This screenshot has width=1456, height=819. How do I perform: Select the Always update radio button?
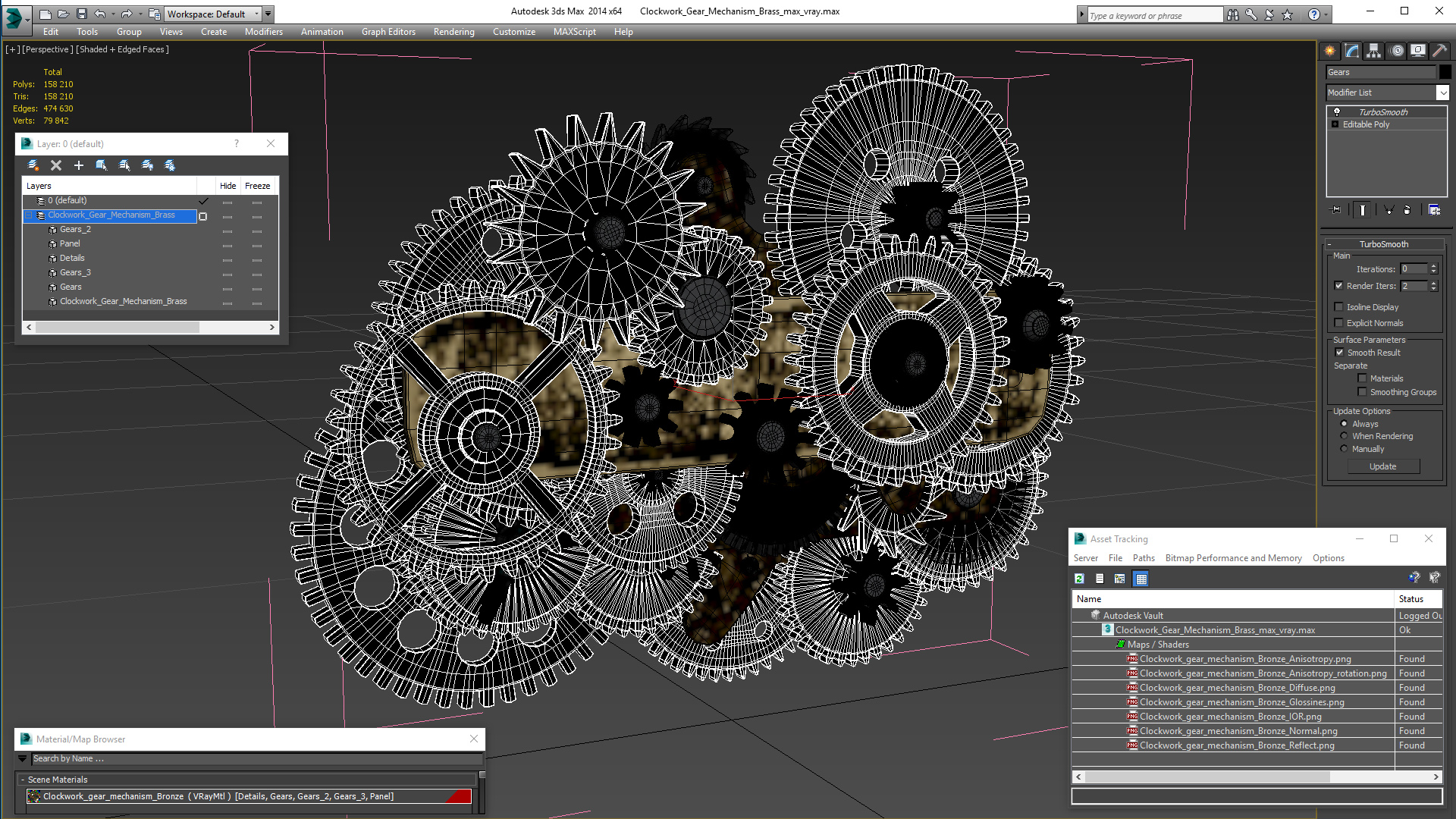point(1345,424)
